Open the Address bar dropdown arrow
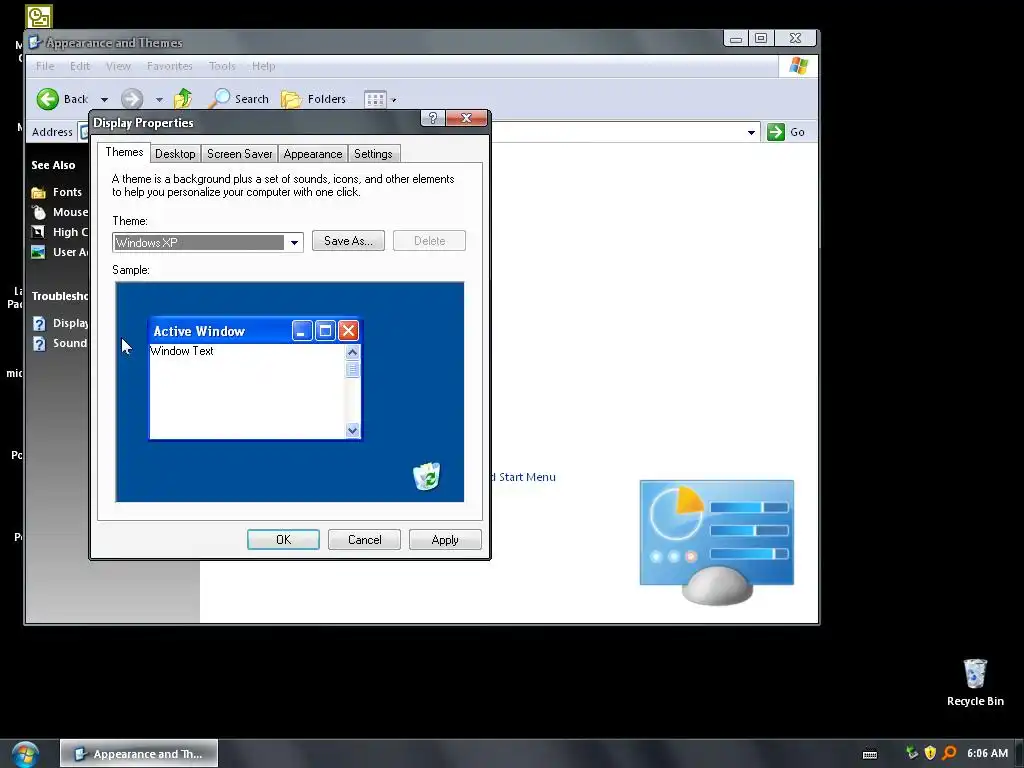The image size is (1024, 768). 751,133
